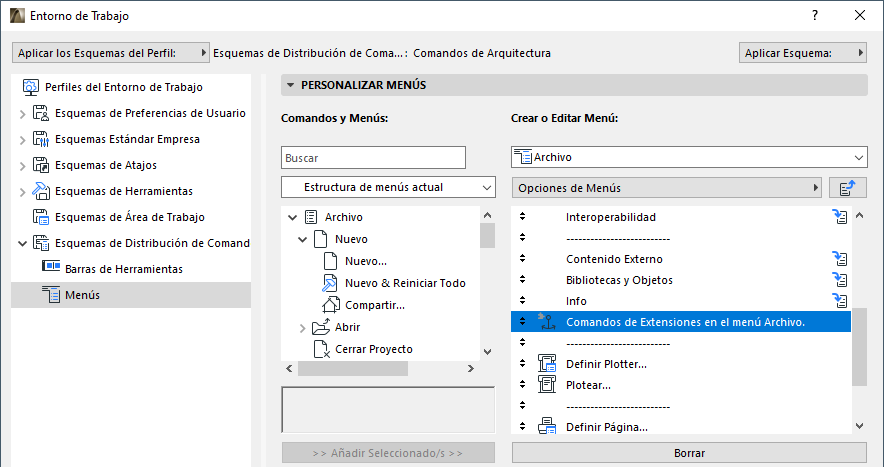Click the icon button right of Opciones de Menús

(847, 188)
